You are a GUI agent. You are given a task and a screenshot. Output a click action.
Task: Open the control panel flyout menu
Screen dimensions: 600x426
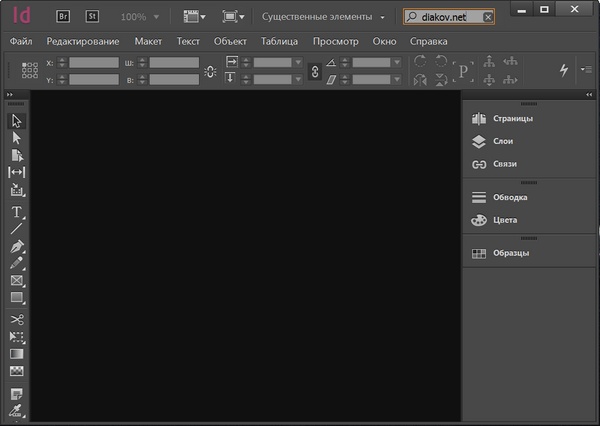(586, 69)
